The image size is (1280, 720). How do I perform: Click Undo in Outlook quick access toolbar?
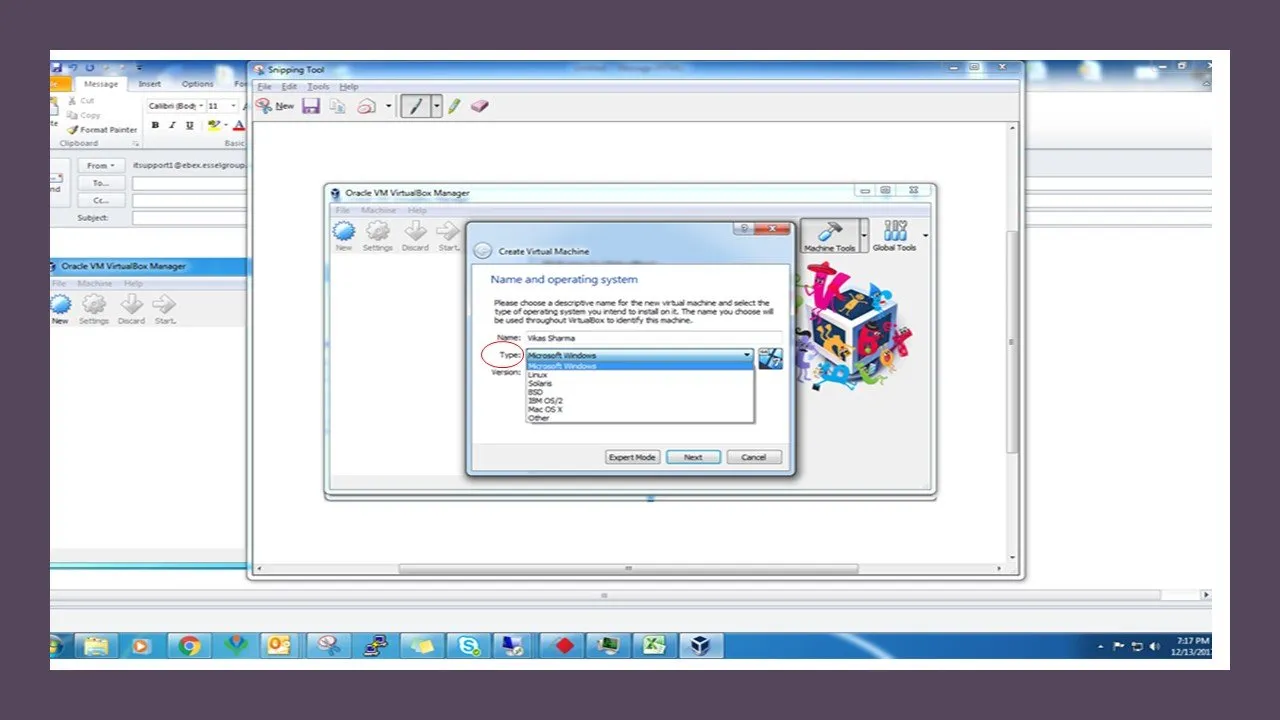pyautogui.click(x=74, y=67)
